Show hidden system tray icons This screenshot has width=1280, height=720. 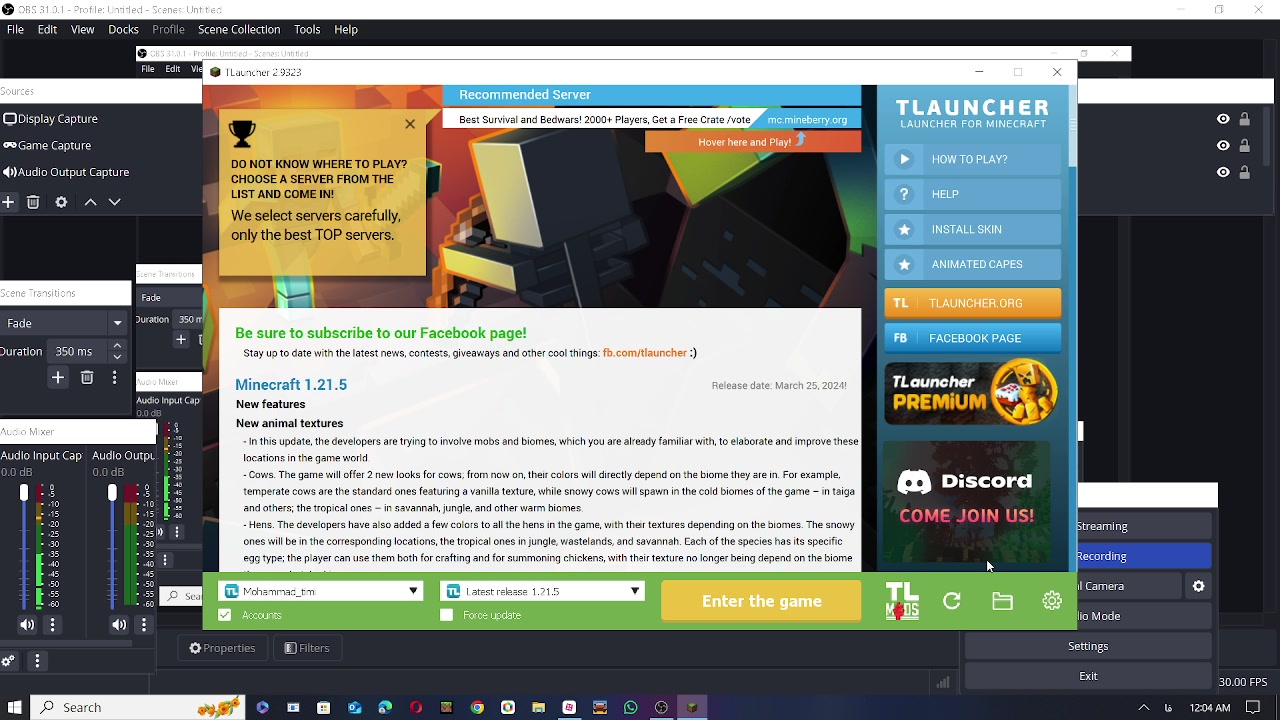(1144, 708)
